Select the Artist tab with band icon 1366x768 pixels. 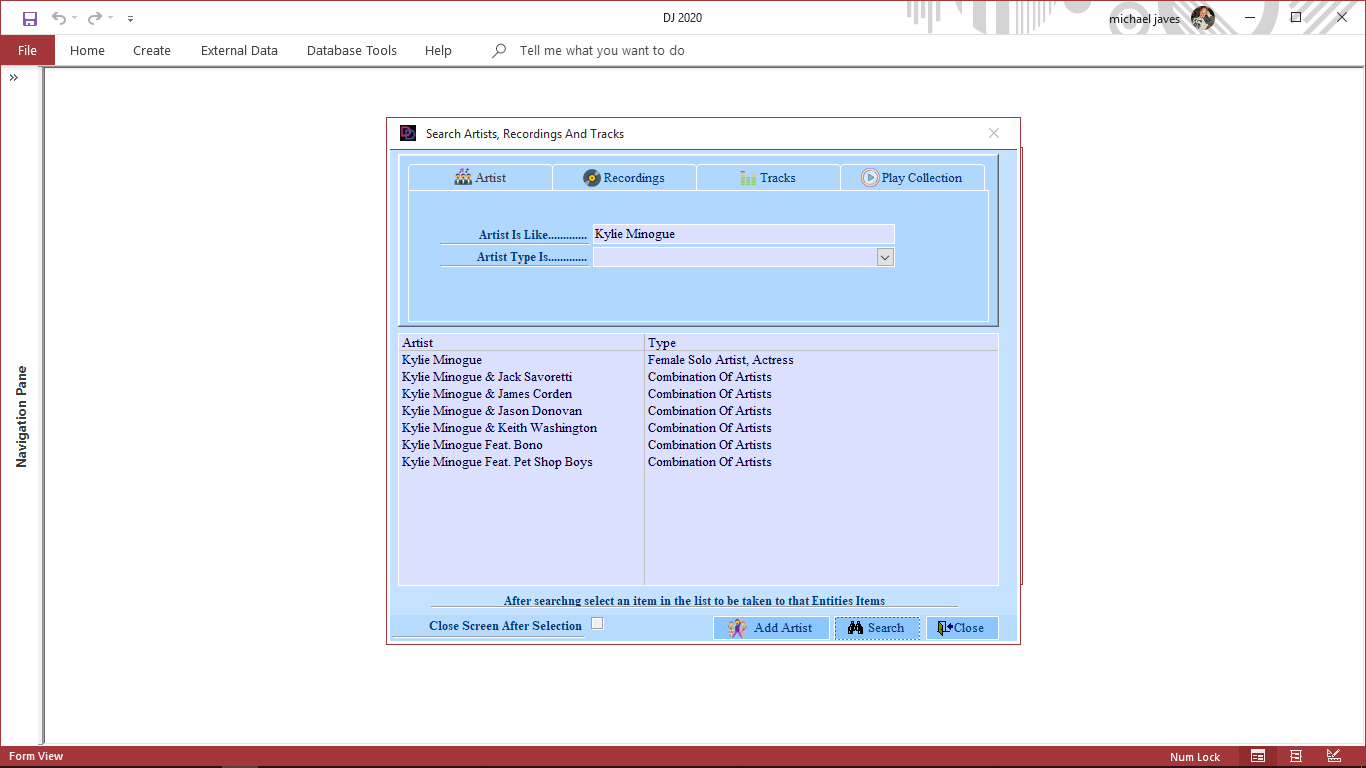(x=480, y=177)
